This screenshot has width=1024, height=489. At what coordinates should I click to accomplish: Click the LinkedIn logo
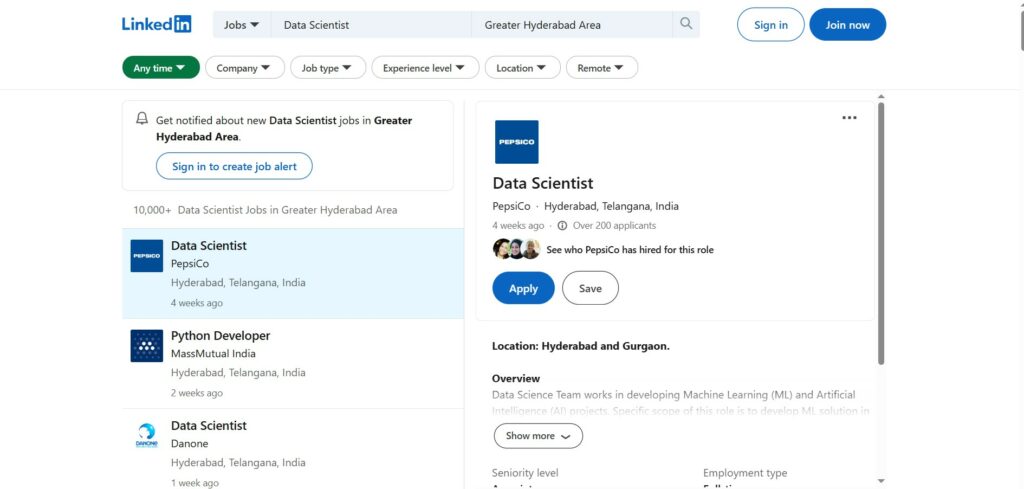pyautogui.click(x=156, y=24)
